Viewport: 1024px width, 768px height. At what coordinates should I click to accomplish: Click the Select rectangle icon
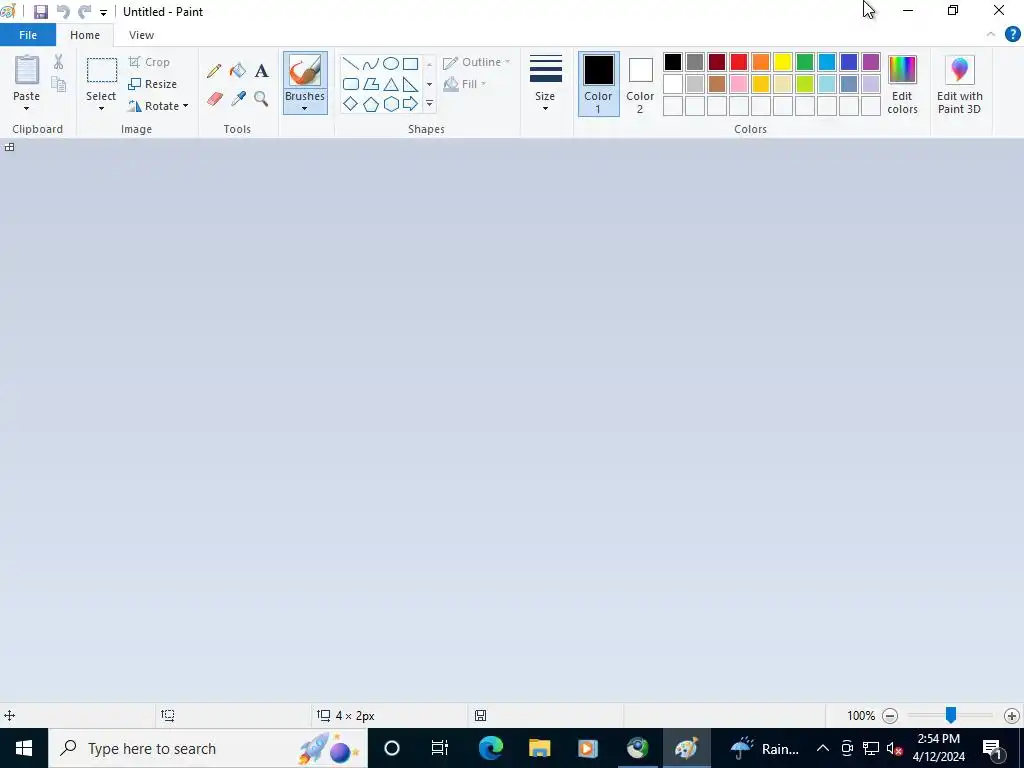pos(102,71)
